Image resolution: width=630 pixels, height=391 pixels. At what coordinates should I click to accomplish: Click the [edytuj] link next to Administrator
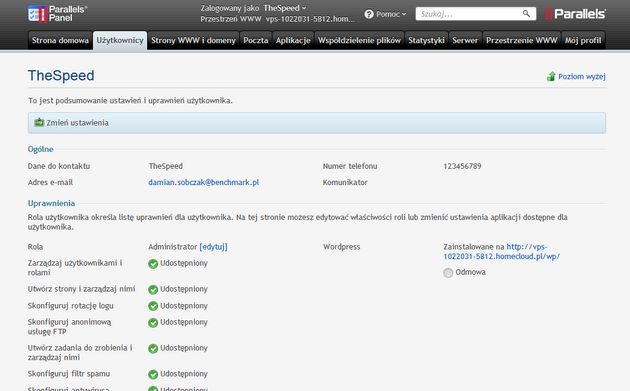213,246
